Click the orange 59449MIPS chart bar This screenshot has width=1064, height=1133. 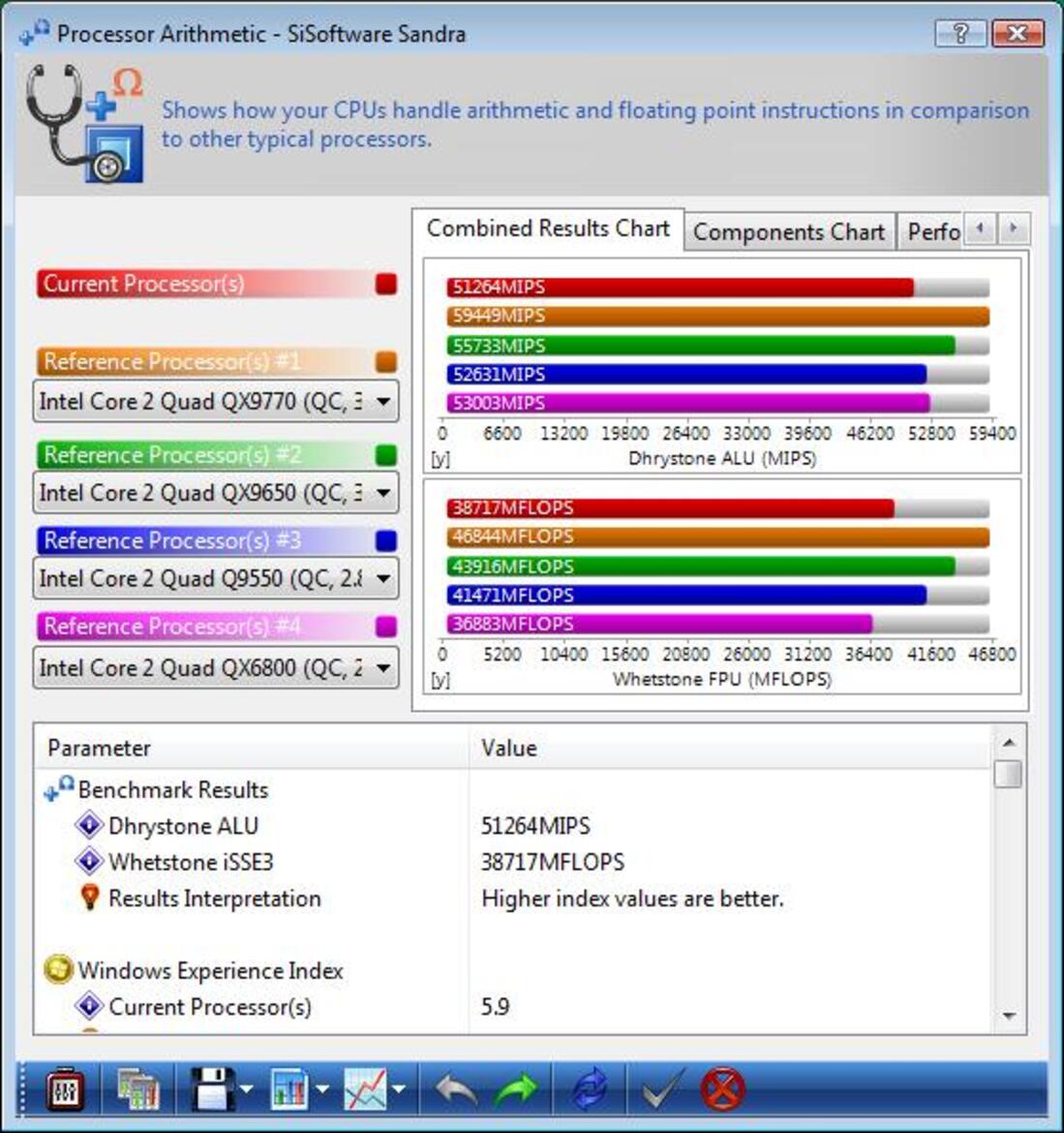coord(718,316)
